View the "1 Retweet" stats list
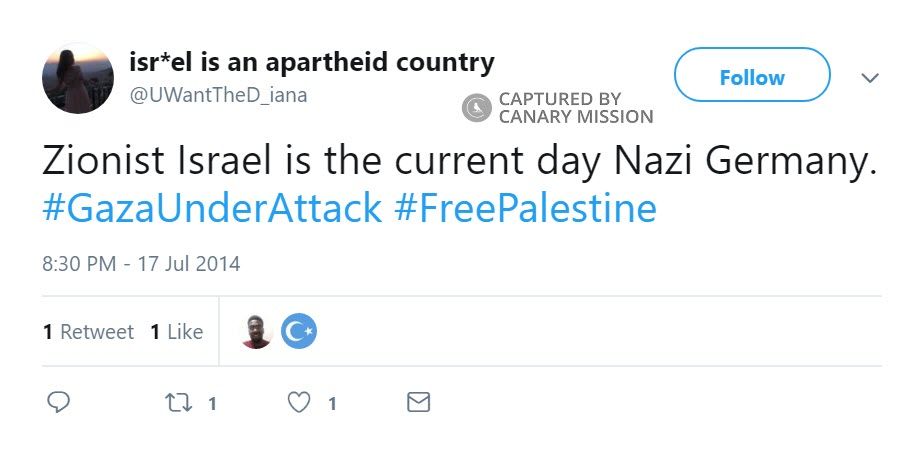The image size is (924, 458). (88, 332)
